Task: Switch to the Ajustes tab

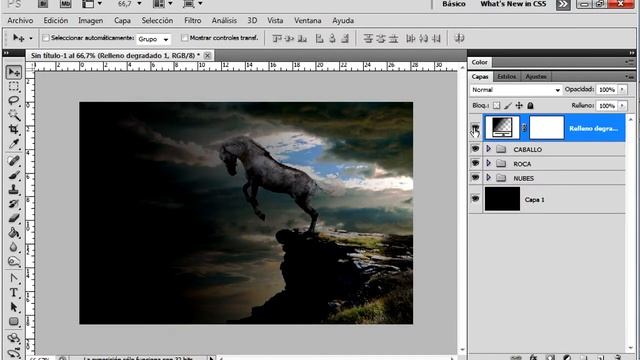Action: (536, 76)
